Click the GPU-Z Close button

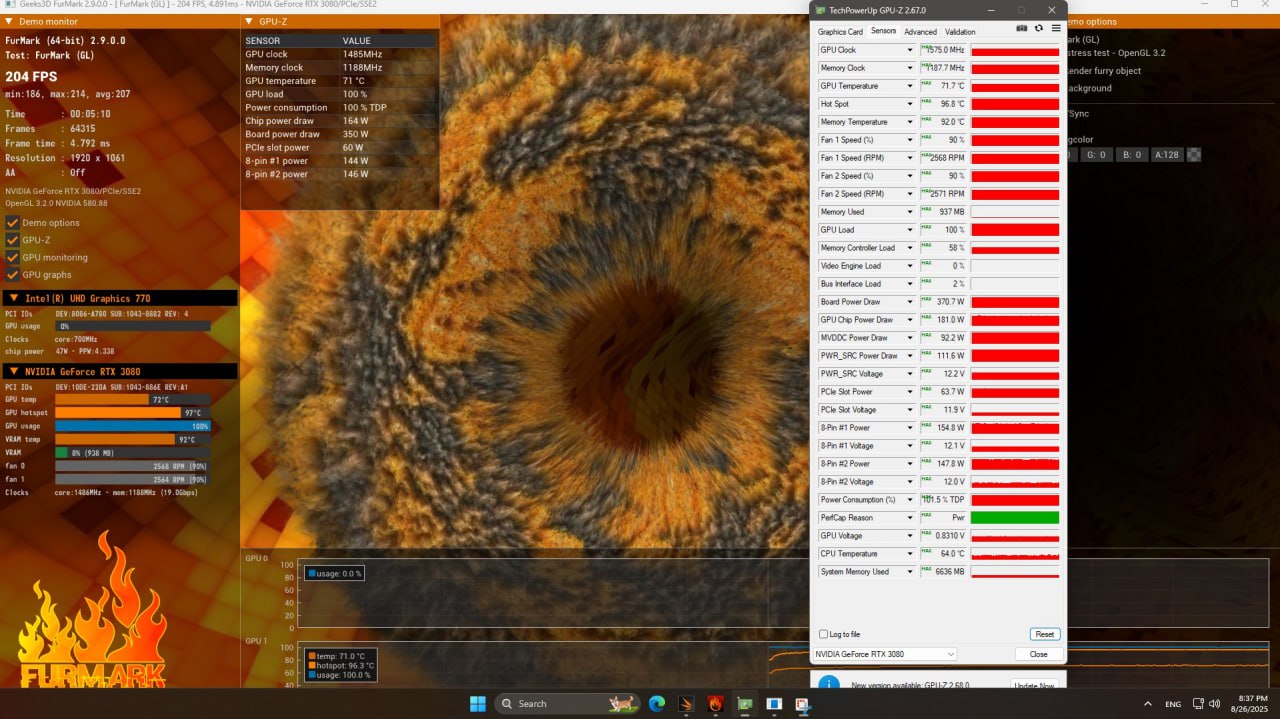[x=1039, y=654]
